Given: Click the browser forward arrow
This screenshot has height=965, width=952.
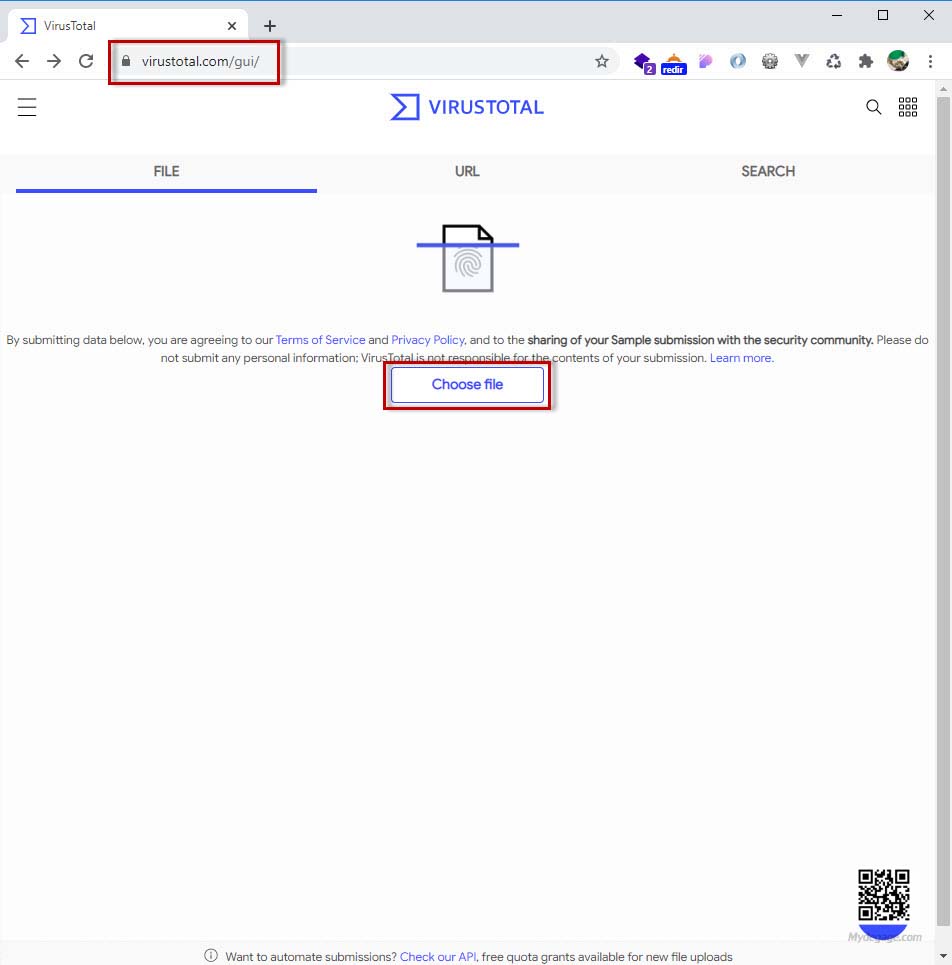Looking at the screenshot, I should tap(54, 61).
